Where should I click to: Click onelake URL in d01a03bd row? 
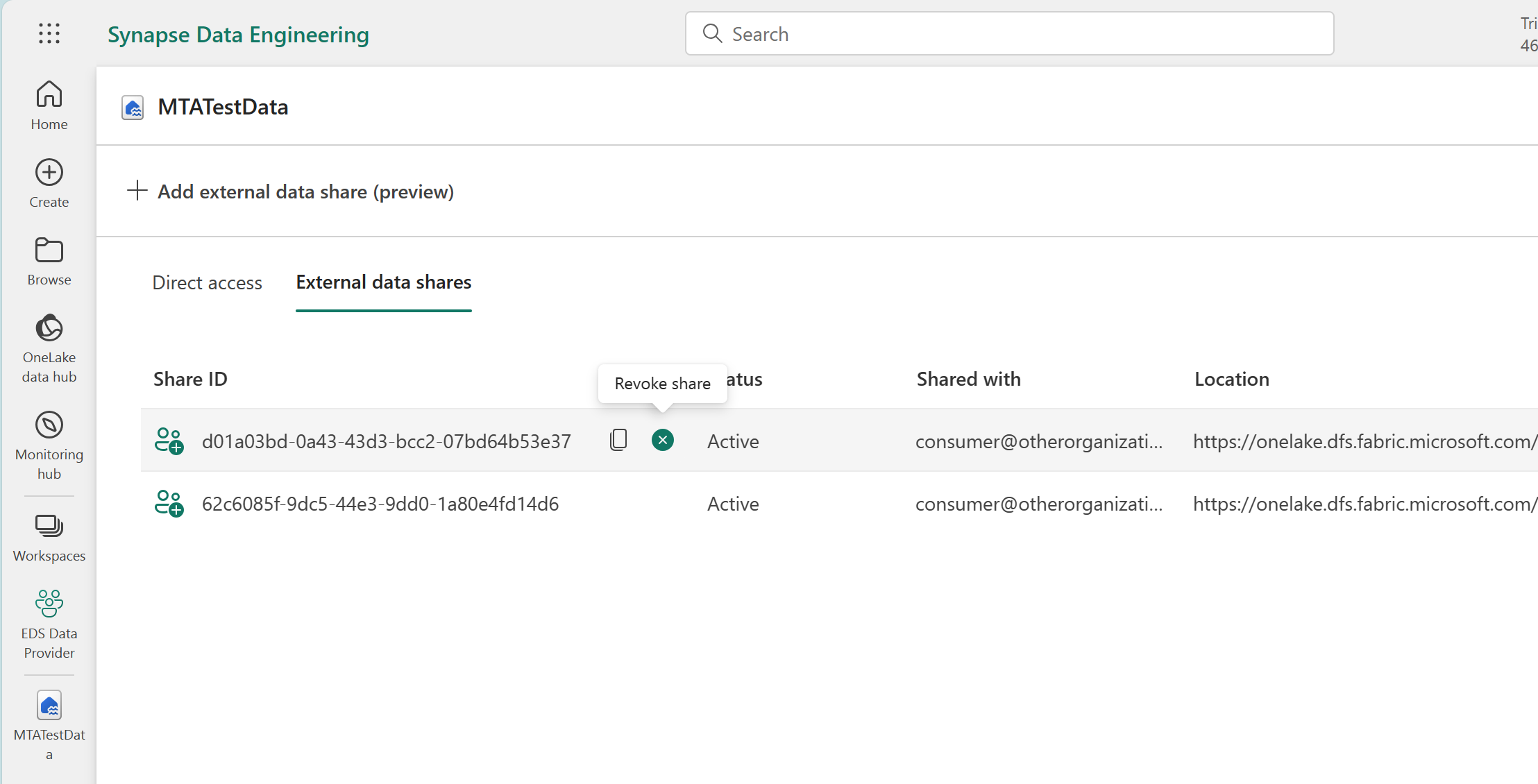[1365, 441]
